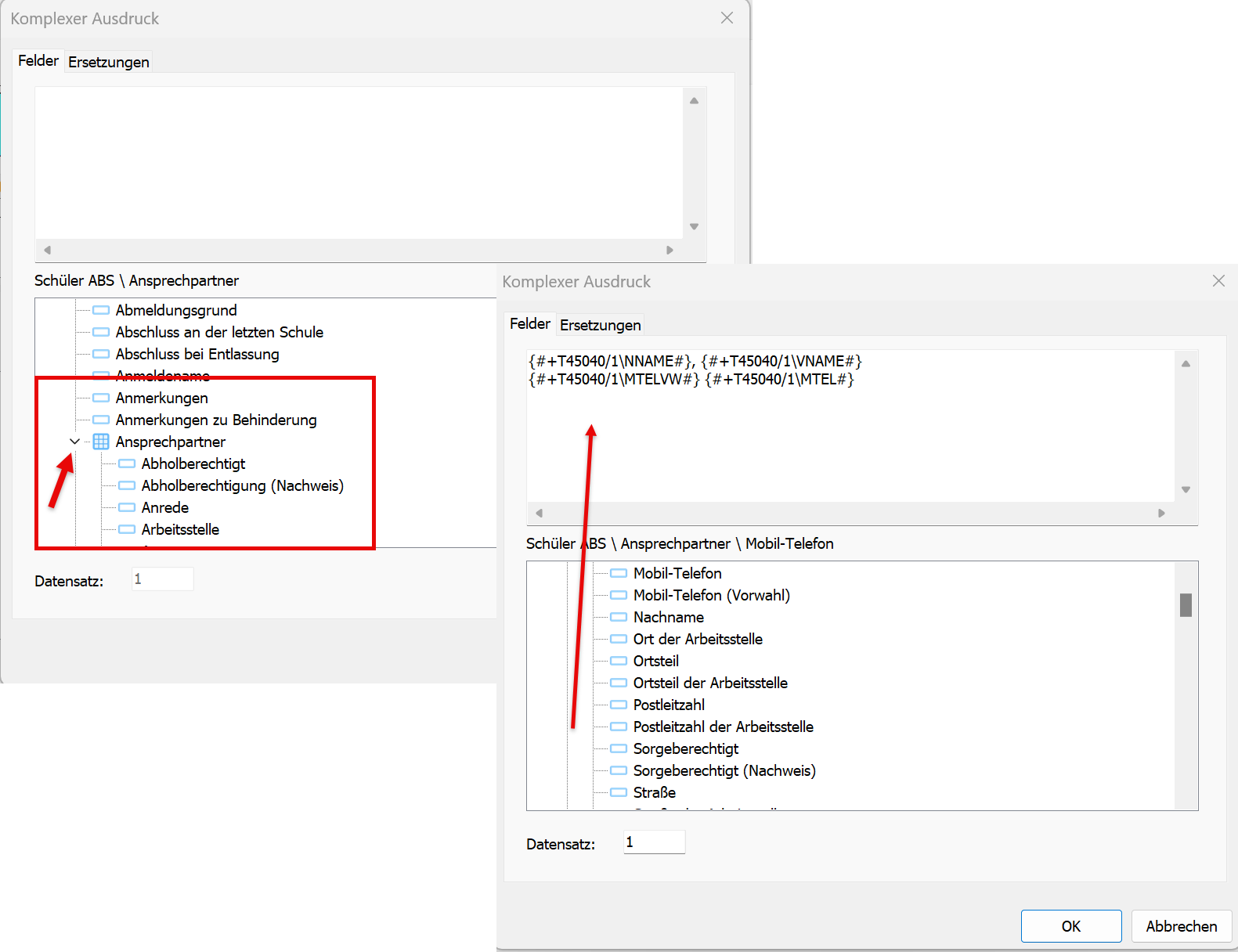The height and width of the screenshot is (952, 1238).
Task: Select Abschluss bei Entlassung tree entry
Action: tap(197, 354)
